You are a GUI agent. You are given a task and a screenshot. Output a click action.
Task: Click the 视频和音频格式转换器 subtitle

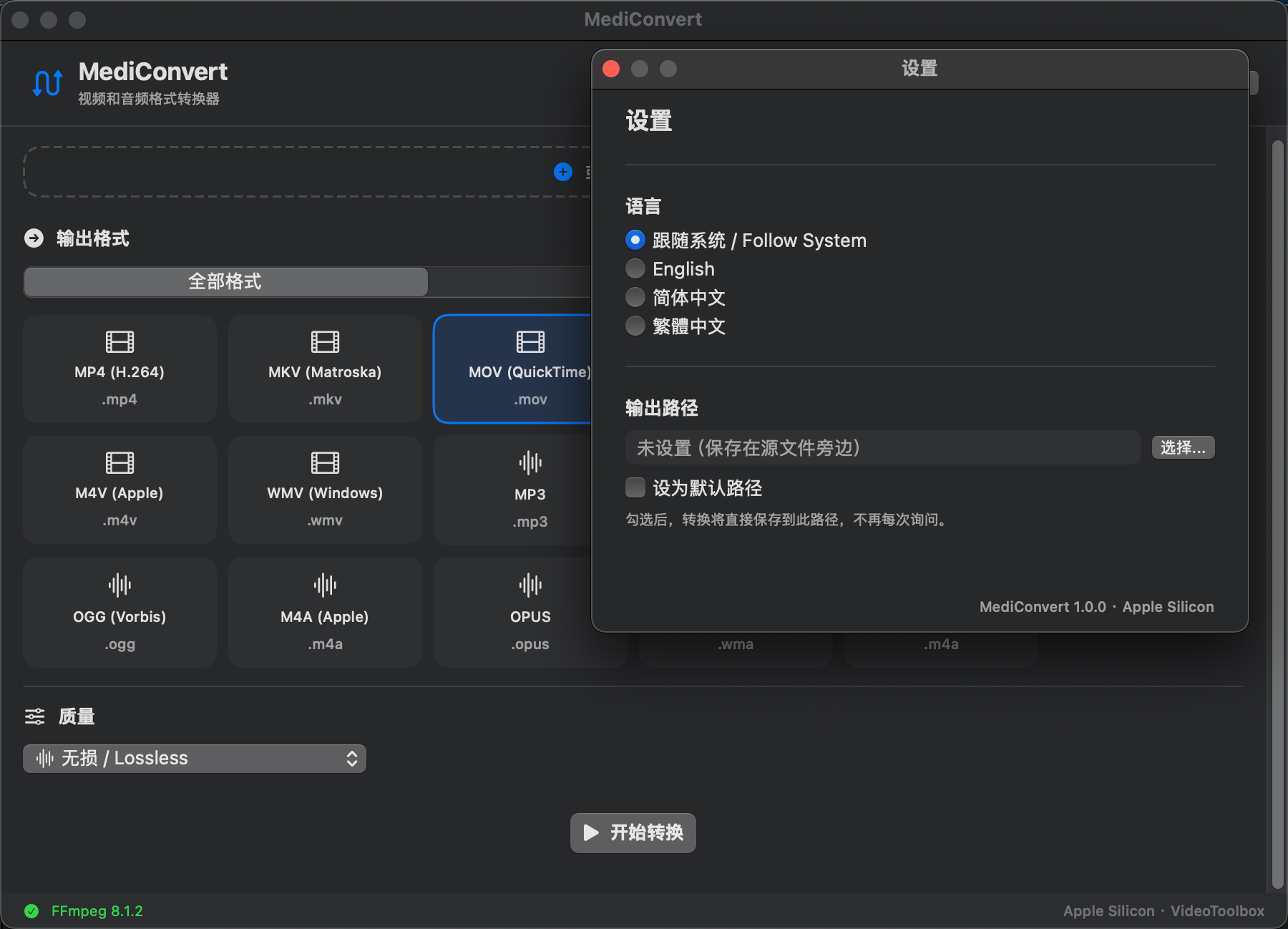click(149, 99)
